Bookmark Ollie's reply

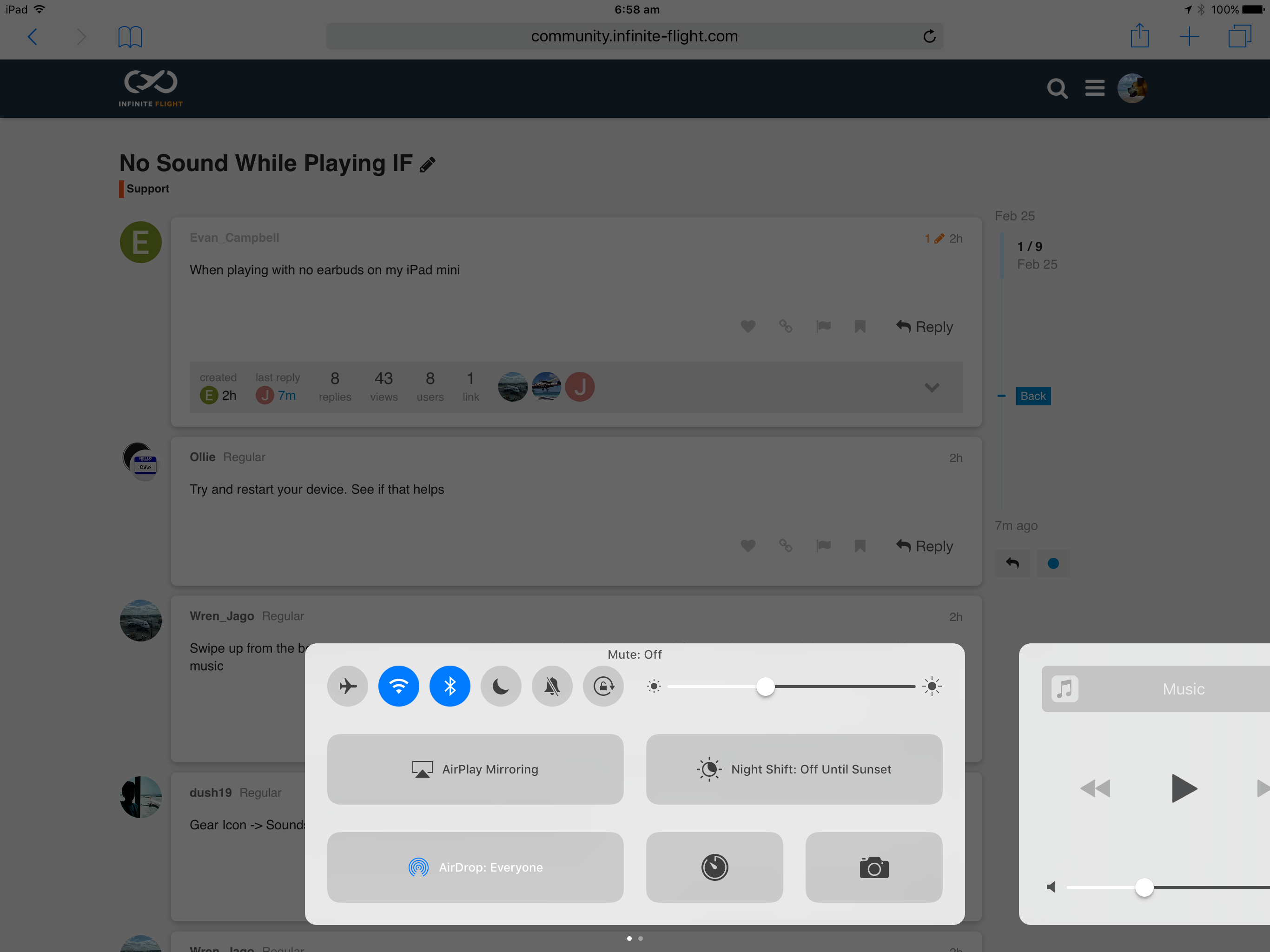pos(860,546)
